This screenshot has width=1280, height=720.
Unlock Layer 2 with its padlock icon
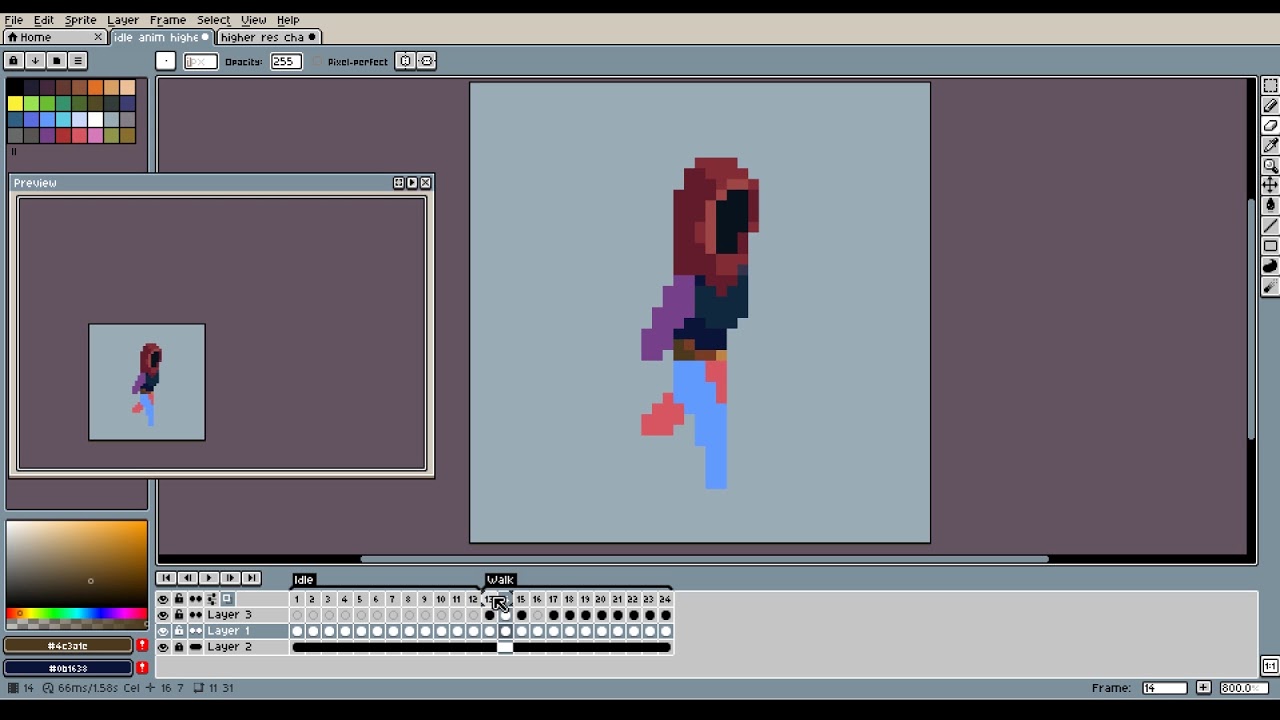[179, 647]
